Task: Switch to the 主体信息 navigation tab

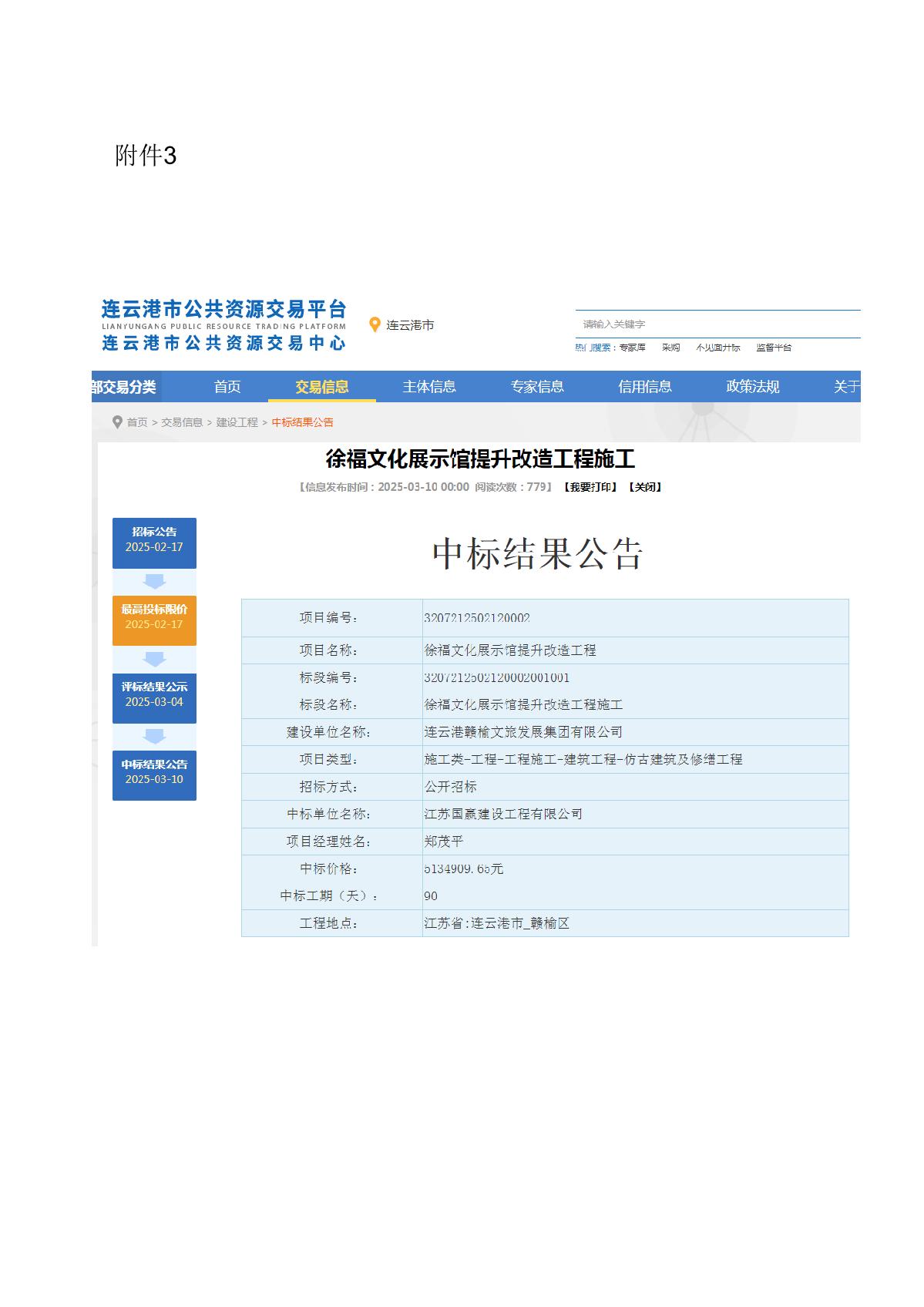Action: [429, 387]
